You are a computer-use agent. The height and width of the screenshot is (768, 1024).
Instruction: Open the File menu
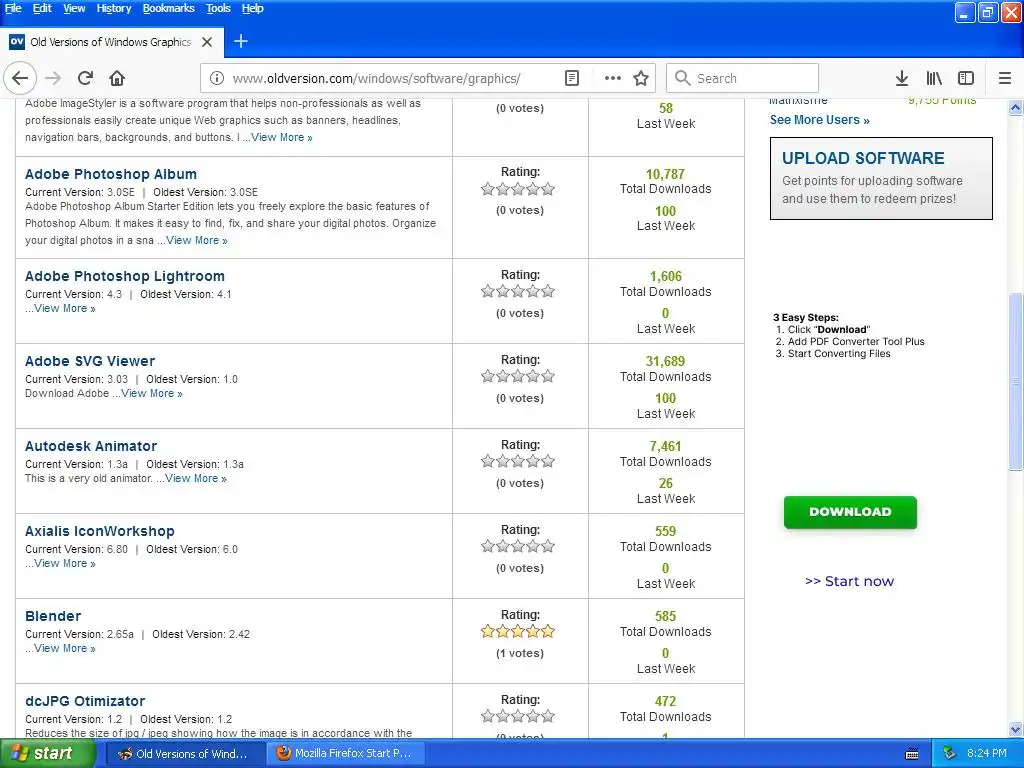(13, 8)
